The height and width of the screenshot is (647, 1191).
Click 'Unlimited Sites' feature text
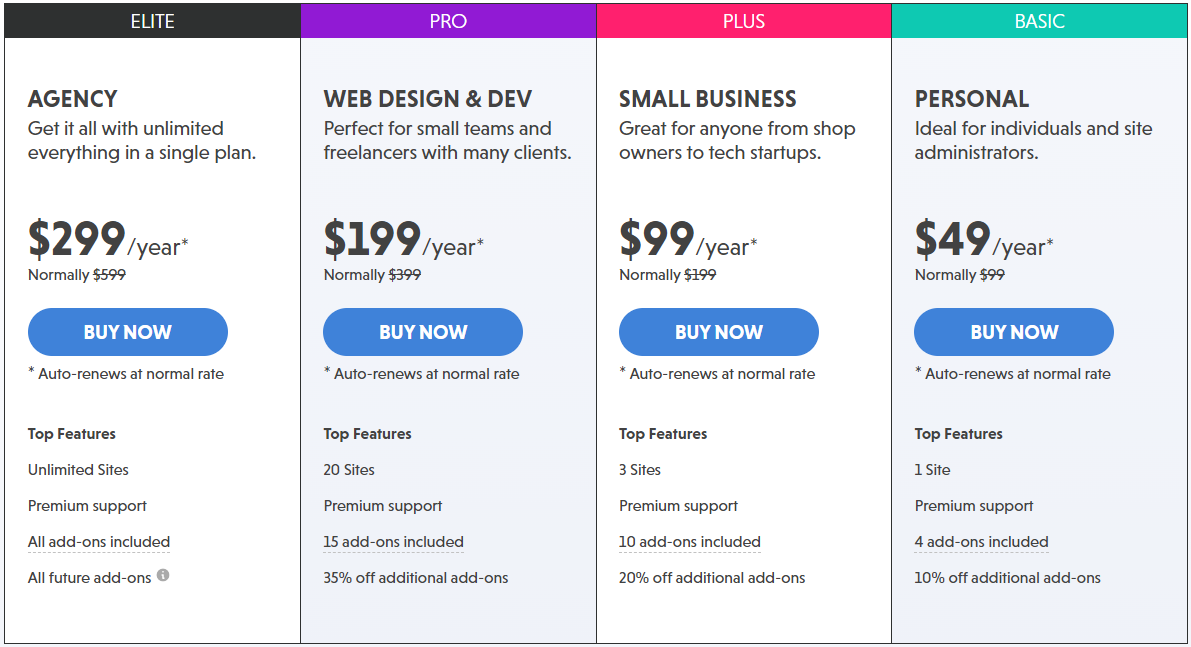point(78,470)
